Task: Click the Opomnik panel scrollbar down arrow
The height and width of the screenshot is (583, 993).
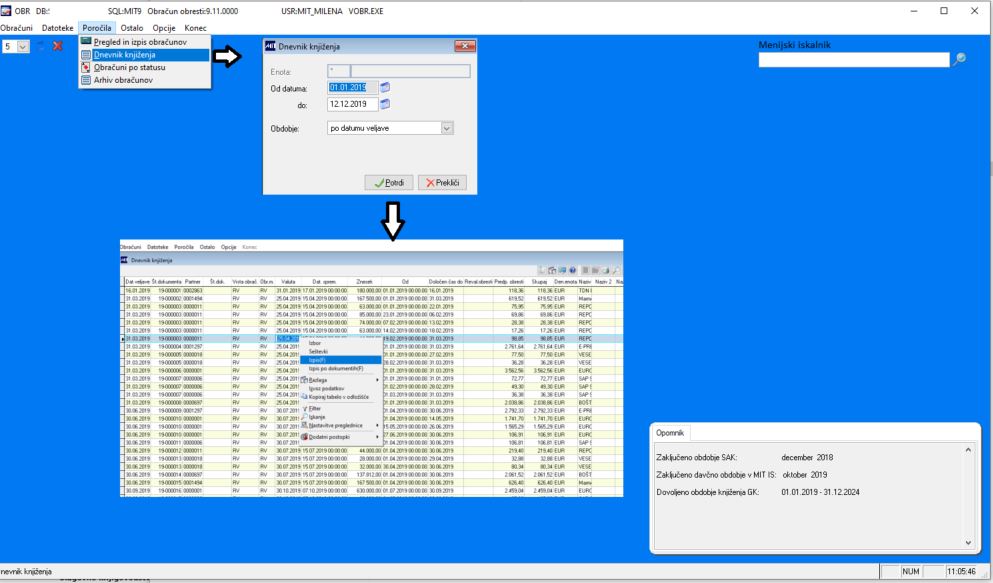Action: (x=968, y=542)
